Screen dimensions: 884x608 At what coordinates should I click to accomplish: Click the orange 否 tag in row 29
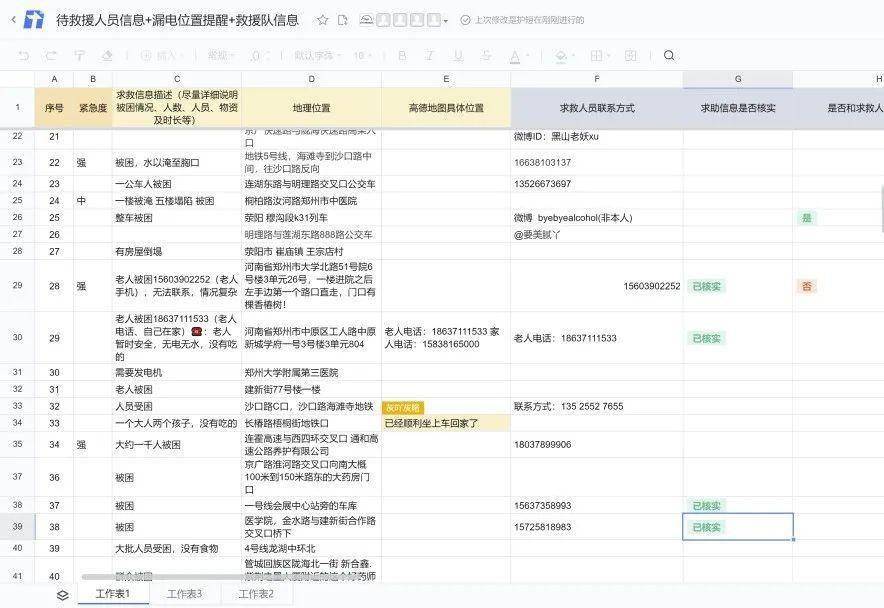pos(807,286)
